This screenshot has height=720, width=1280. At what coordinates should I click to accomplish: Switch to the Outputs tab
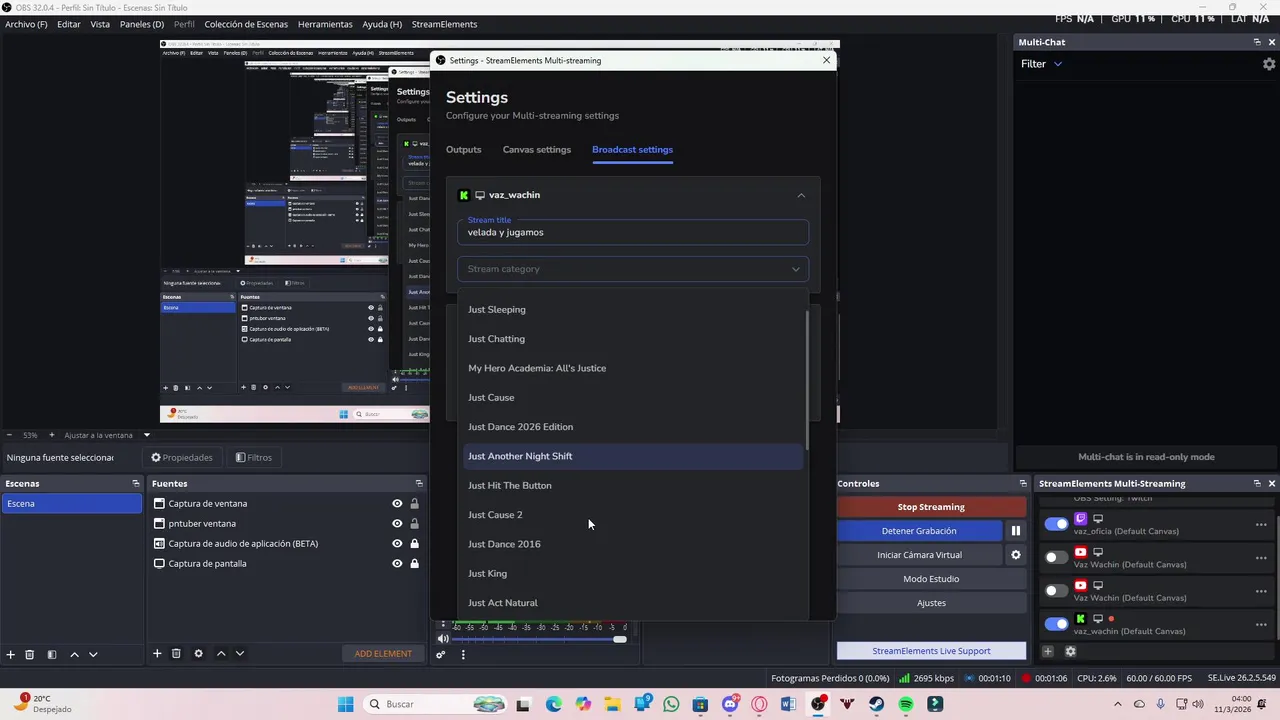(463, 150)
